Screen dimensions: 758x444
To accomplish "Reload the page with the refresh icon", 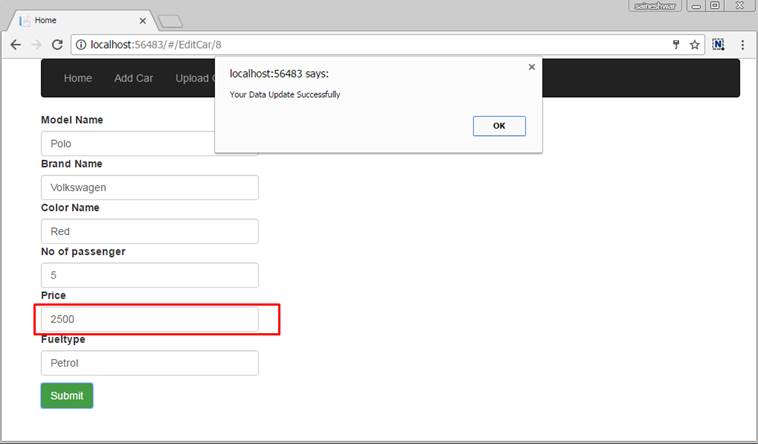I will tap(57, 45).
